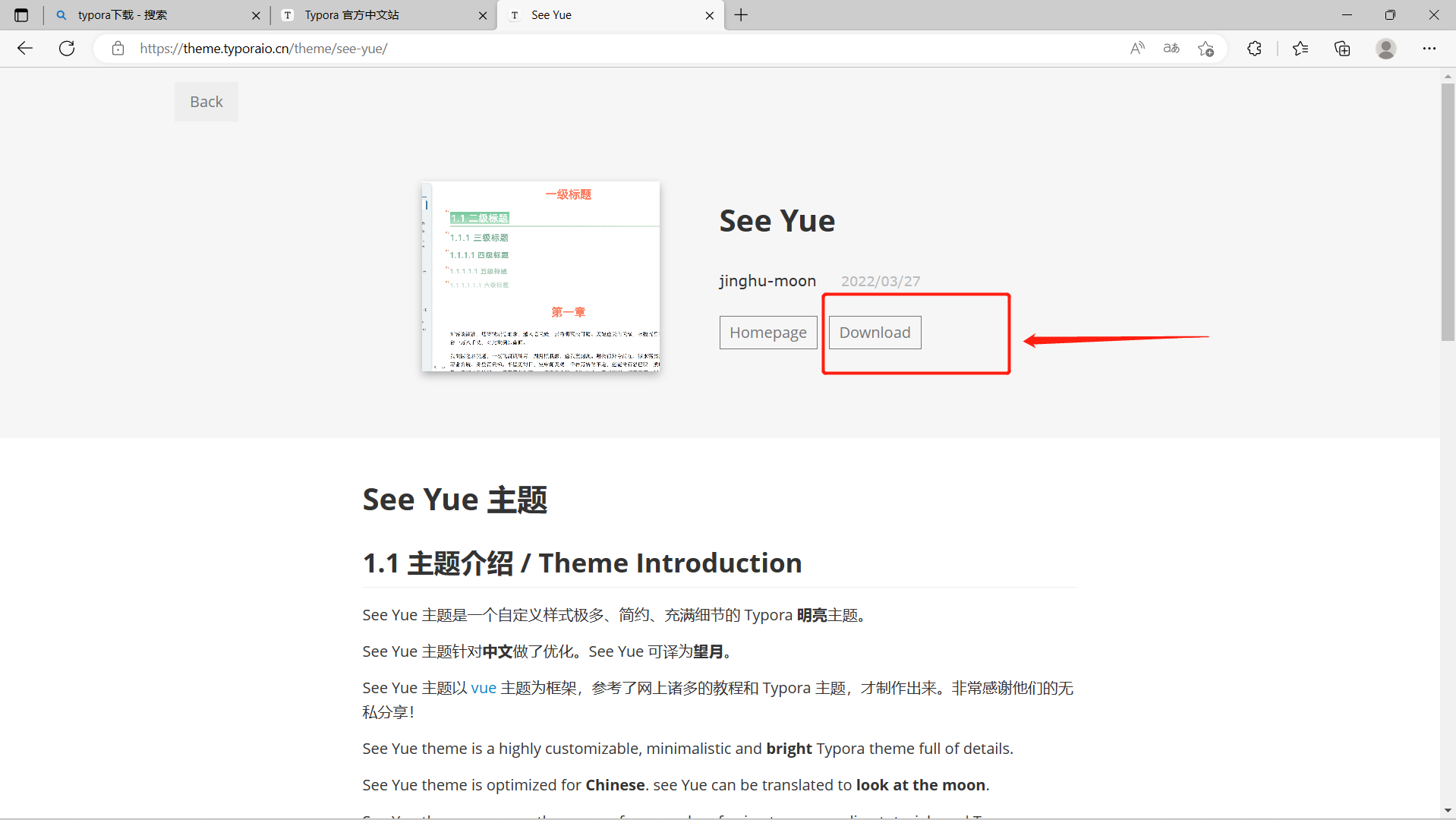The height and width of the screenshot is (820, 1456).
Task: Click the vertical scrollbar thumb
Action: point(1448,213)
